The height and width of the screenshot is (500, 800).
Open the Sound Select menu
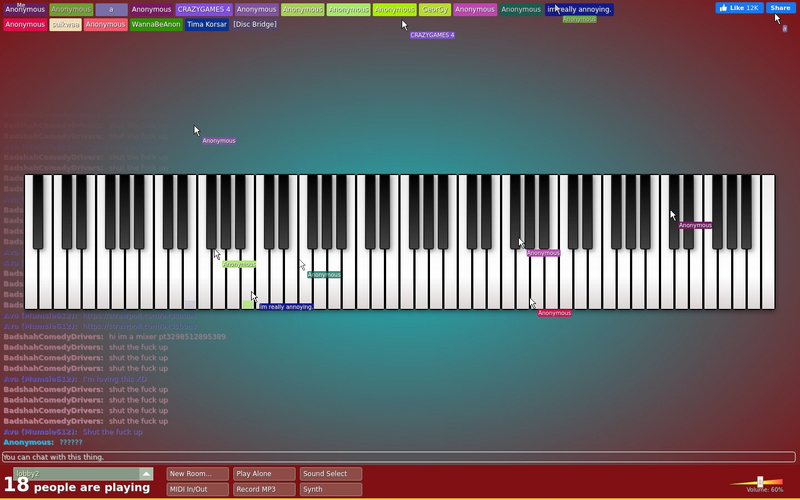pos(331,473)
